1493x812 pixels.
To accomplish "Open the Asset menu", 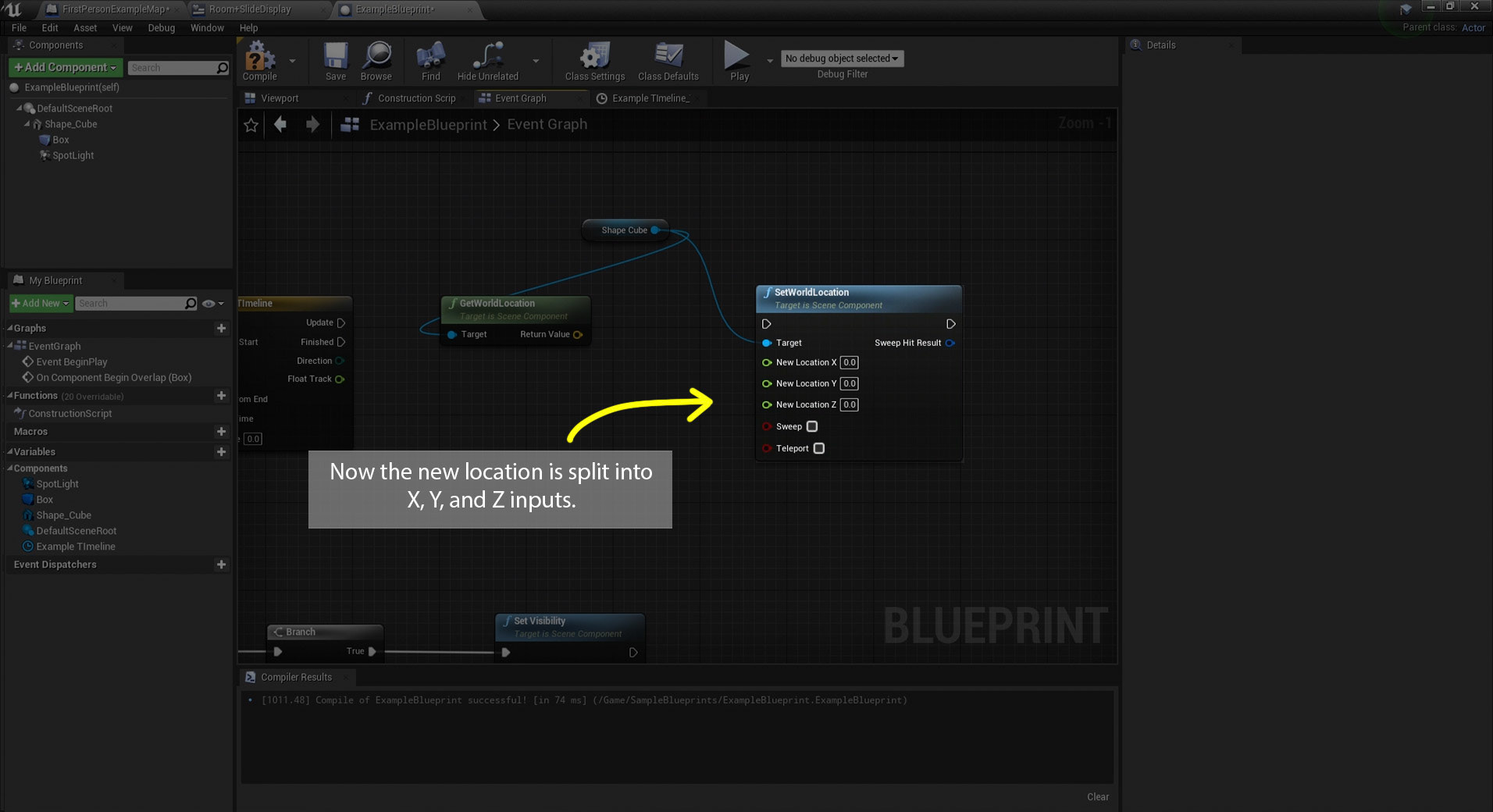I will coord(85,27).
